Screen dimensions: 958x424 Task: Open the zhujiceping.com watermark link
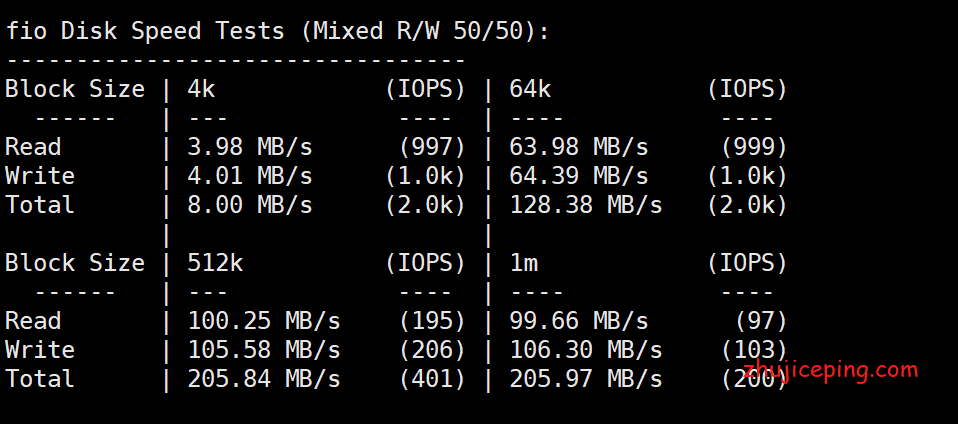tap(831, 371)
